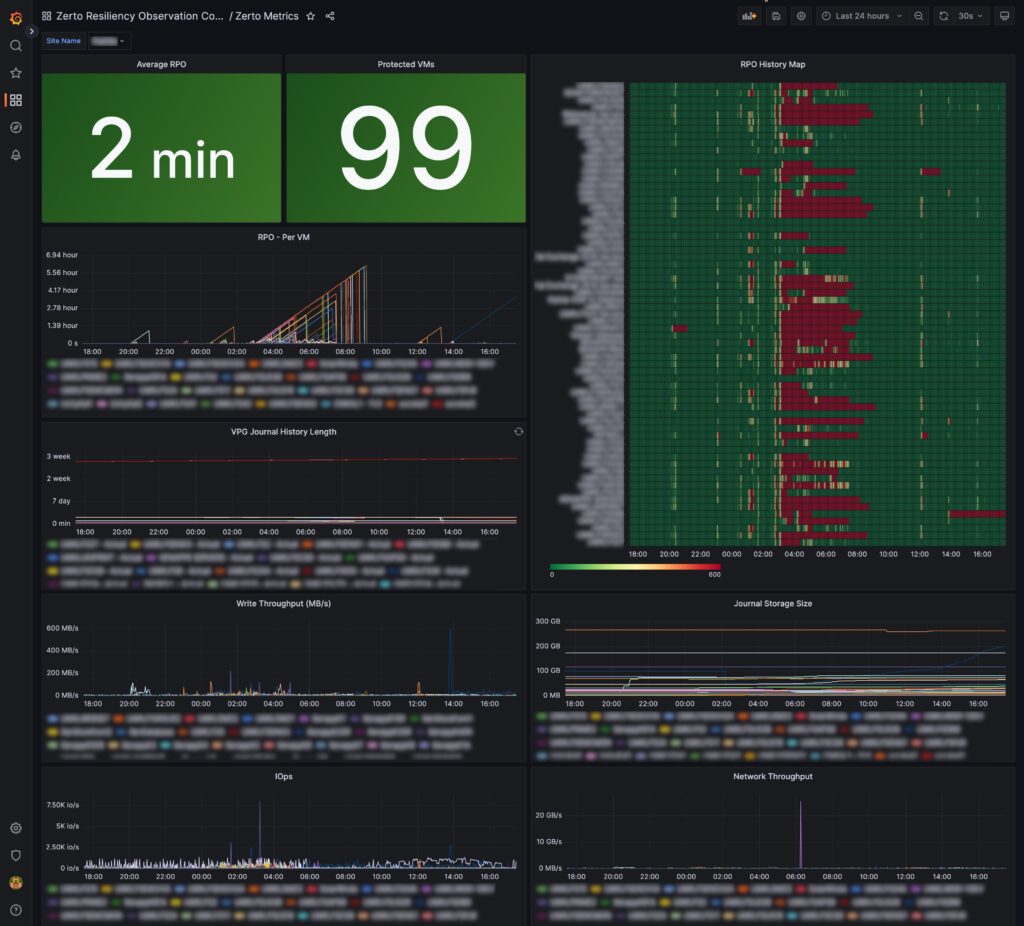Expand the sidebar with the arrow toggle
Screen dimensions: 1024x926
pos(31,31)
